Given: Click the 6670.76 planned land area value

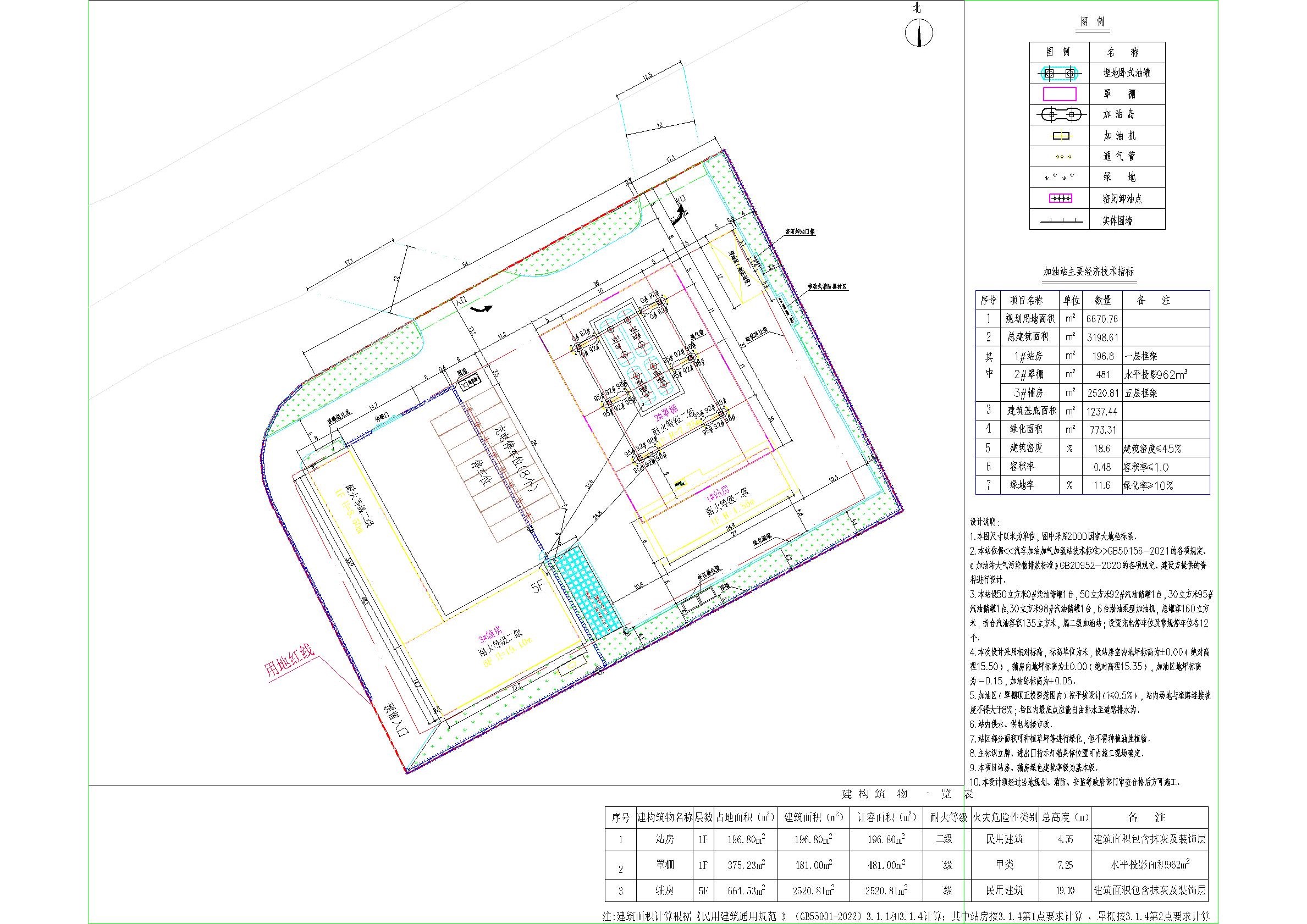Looking at the screenshot, I should [x=1102, y=319].
